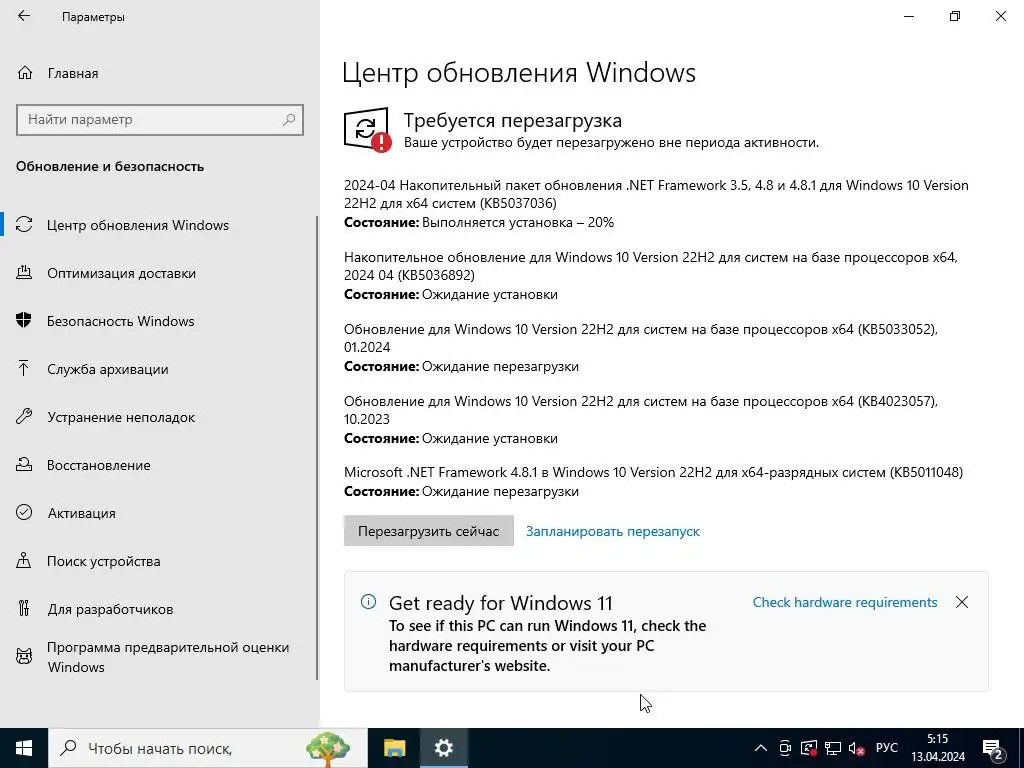
Task: Dismiss the Get ready for Windows 11 banner
Action: pos(962,602)
